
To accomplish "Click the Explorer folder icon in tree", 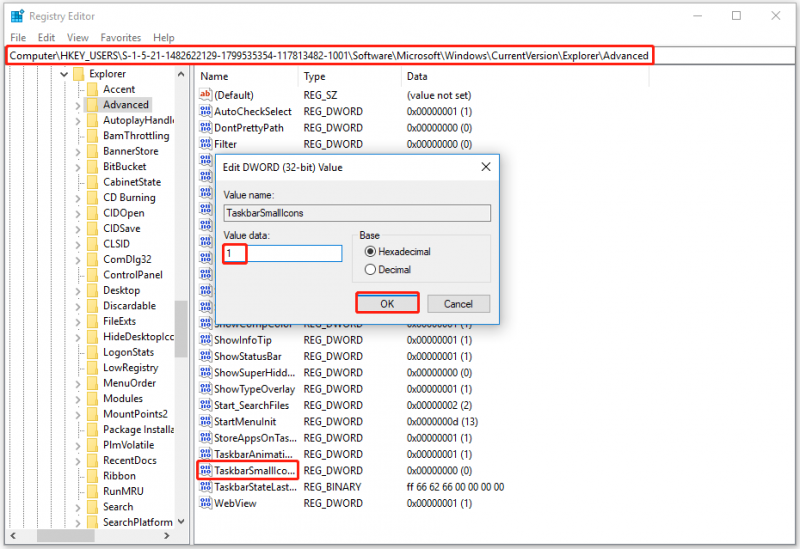I will pyautogui.click(x=79, y=74).
